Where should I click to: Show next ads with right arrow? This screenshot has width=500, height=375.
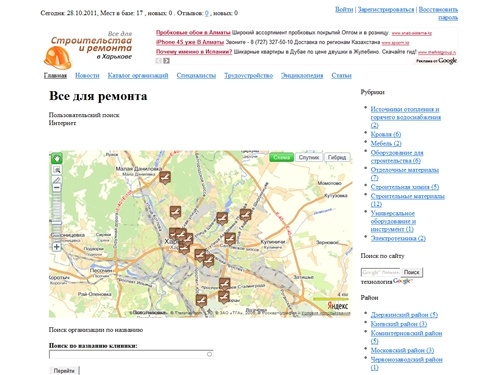(166, 61)
